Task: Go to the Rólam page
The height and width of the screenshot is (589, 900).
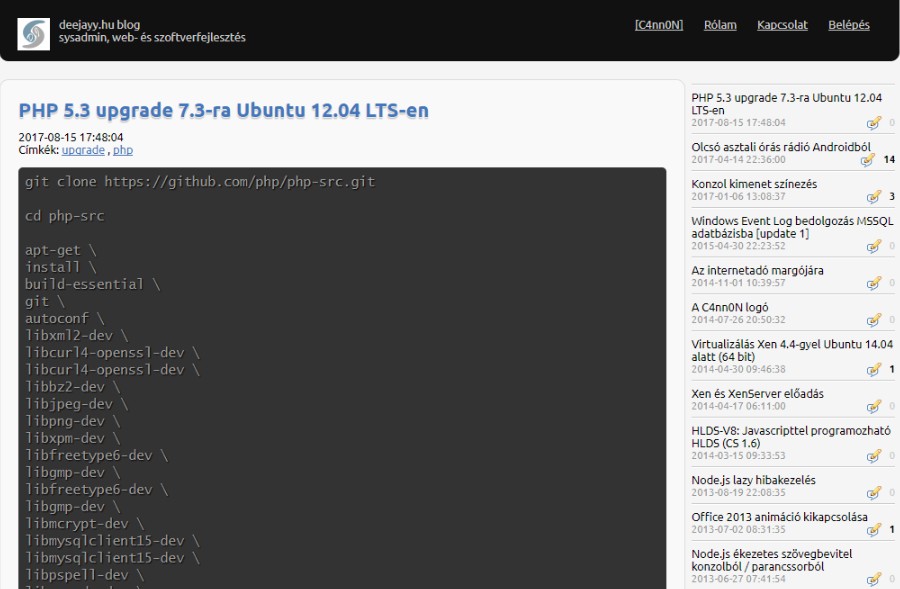Action: pyautogui.click(x=720, y=25)
